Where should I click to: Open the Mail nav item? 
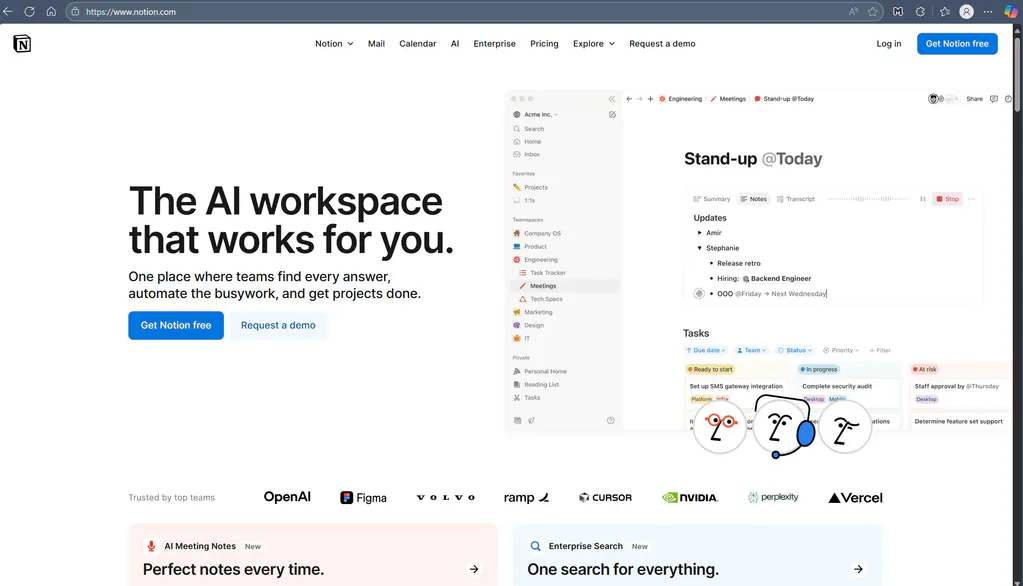376,44
